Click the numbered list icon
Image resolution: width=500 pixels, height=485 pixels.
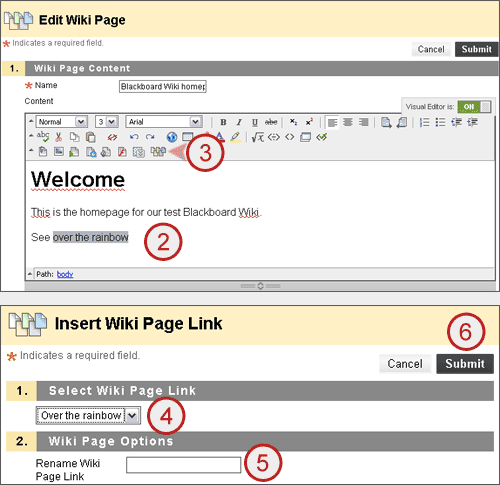(424, 122)
